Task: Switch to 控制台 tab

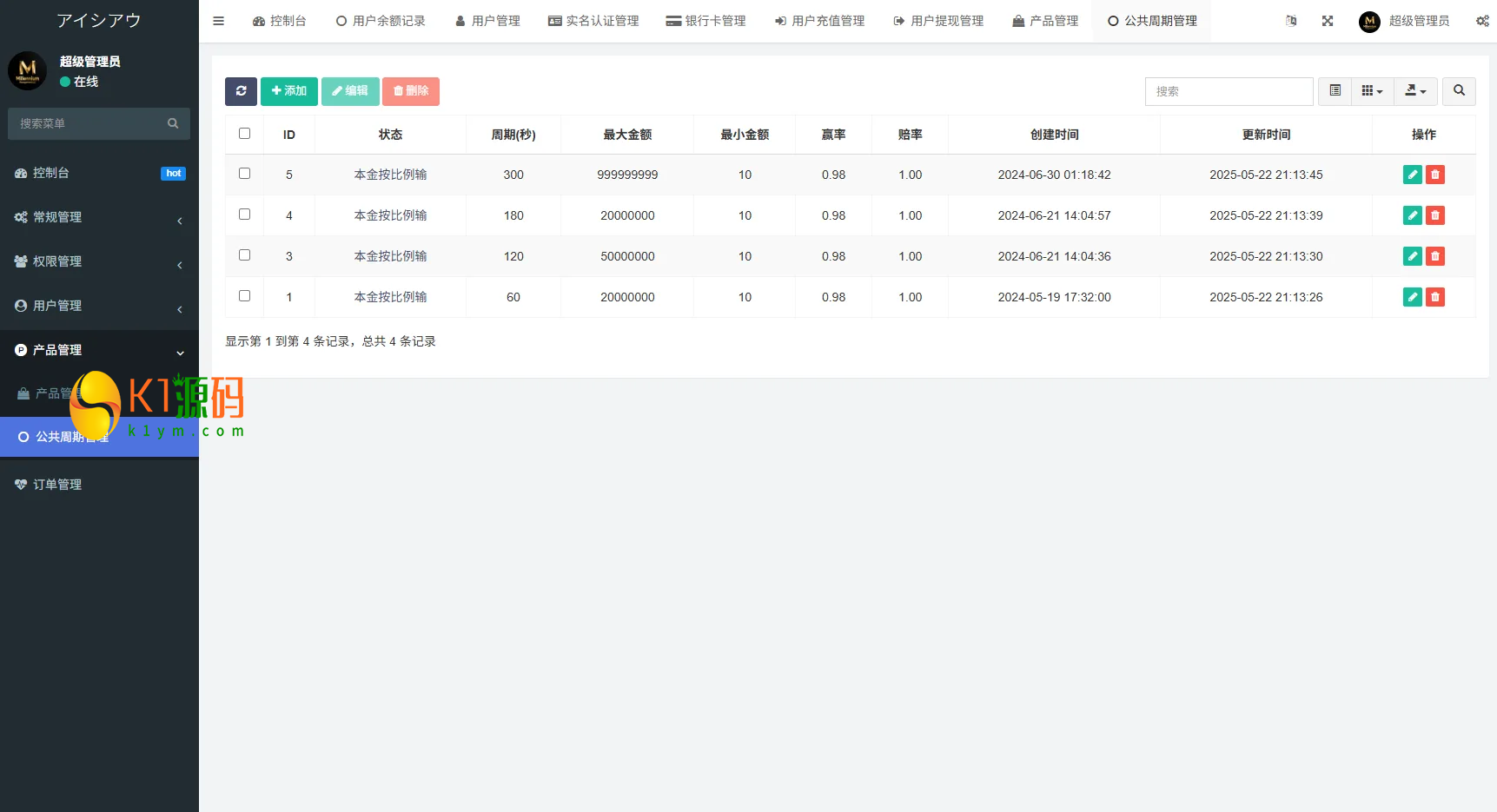Action: click(x=280, y=21)
